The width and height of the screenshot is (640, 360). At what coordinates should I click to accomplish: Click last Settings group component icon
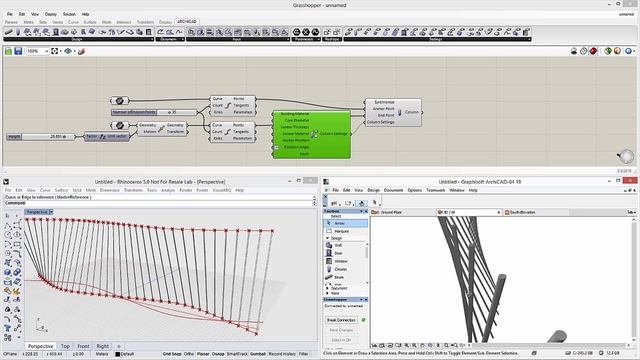point(526,32)
